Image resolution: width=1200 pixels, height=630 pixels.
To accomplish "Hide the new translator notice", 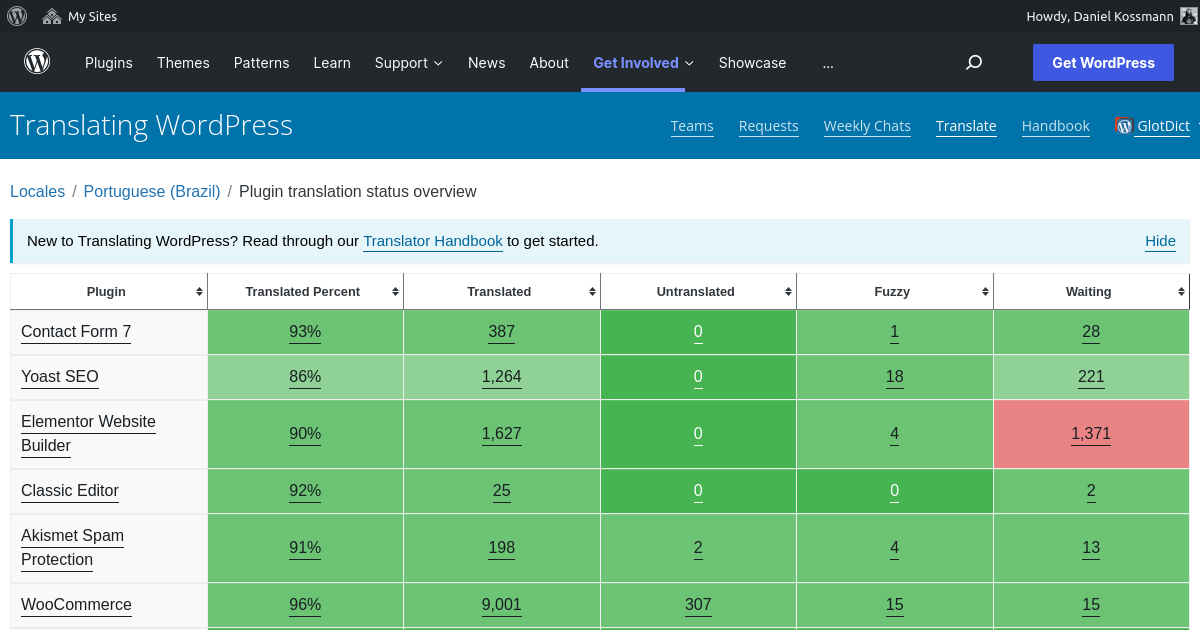I will [1160, 241].
